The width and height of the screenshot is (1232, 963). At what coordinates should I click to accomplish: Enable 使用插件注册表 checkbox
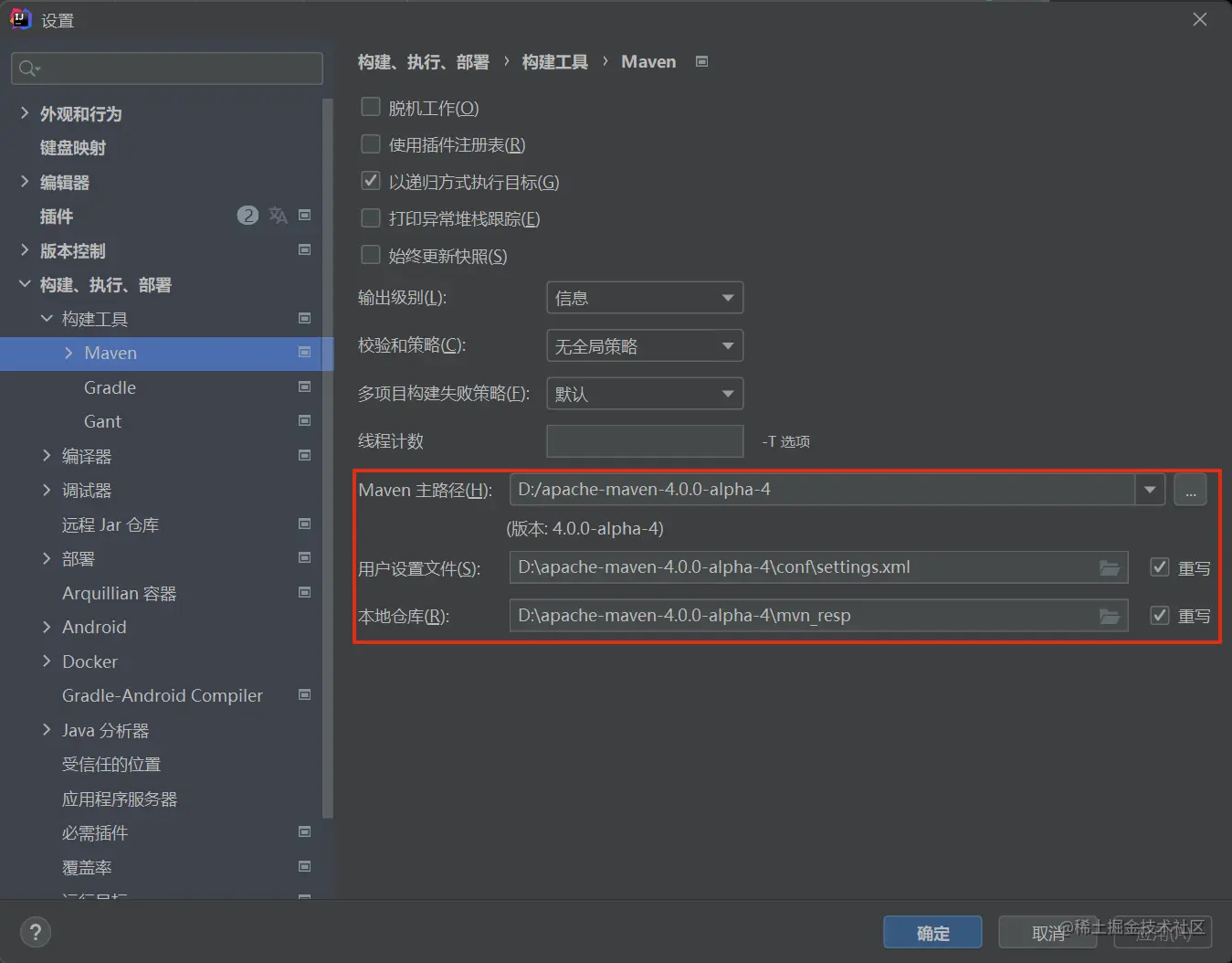click(371, 144)
